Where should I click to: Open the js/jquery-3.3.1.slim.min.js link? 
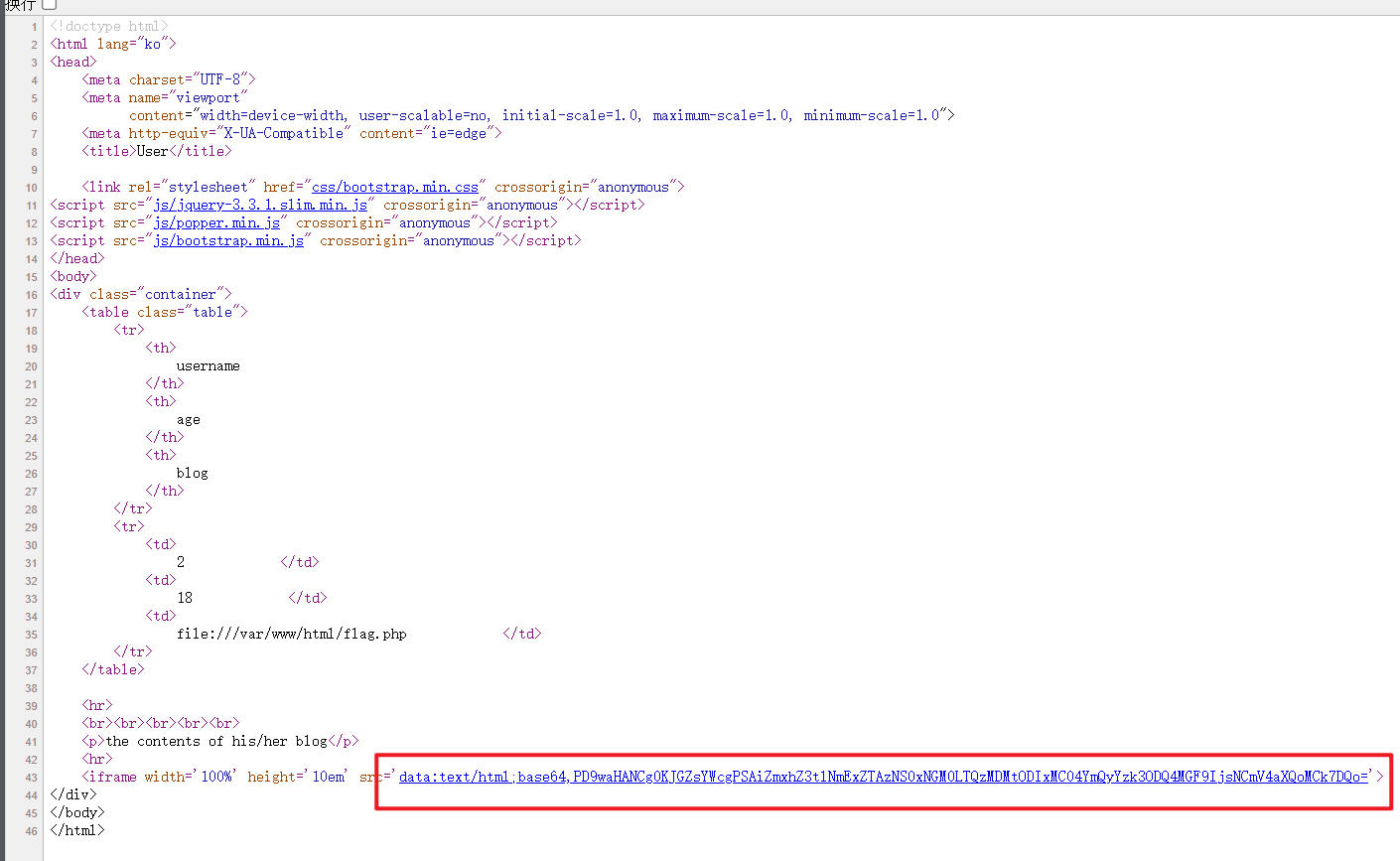click(260, 205)
